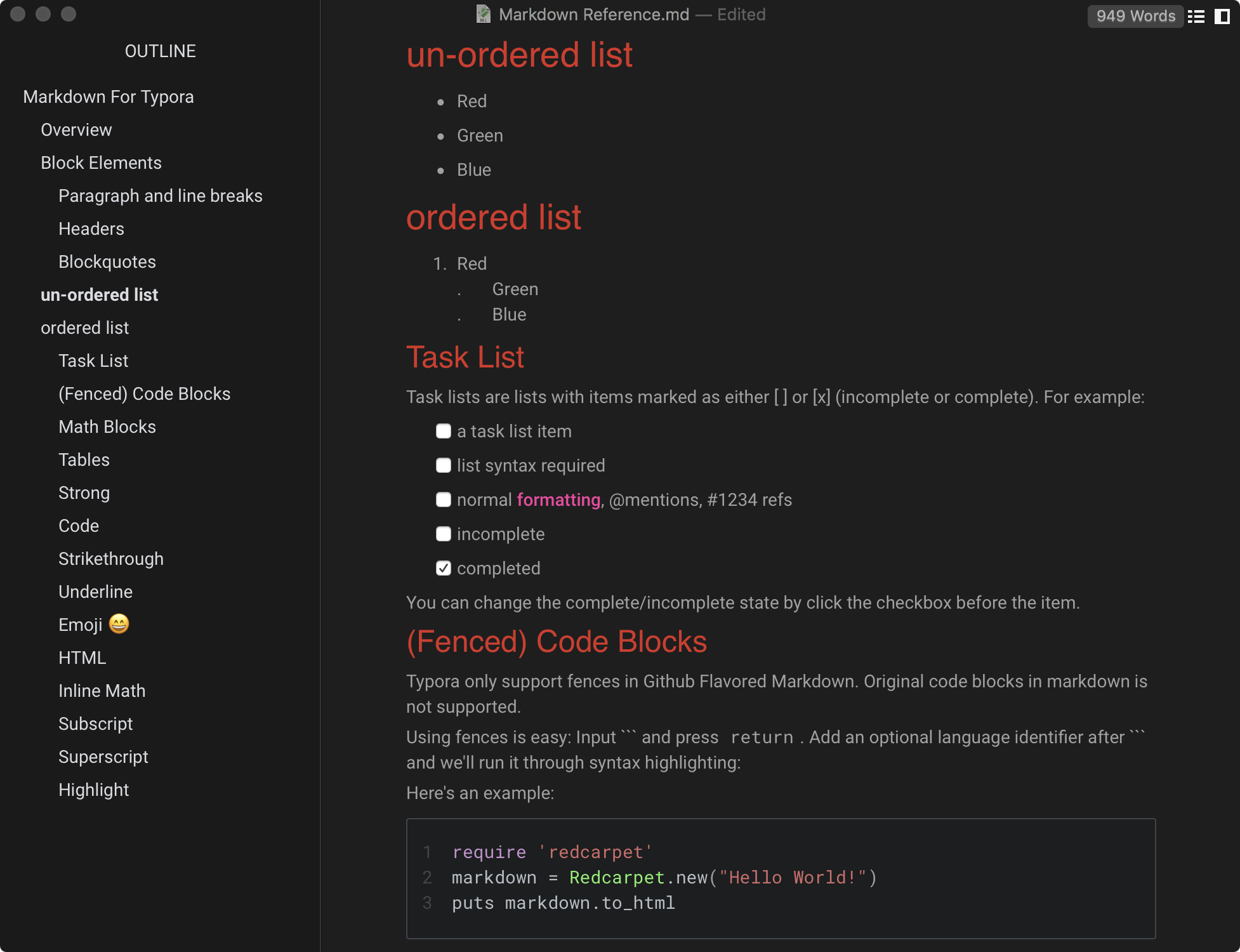The image size is (1240, 952).
Task: Click the 949 Words counter
Action: tap(1135, 16)
